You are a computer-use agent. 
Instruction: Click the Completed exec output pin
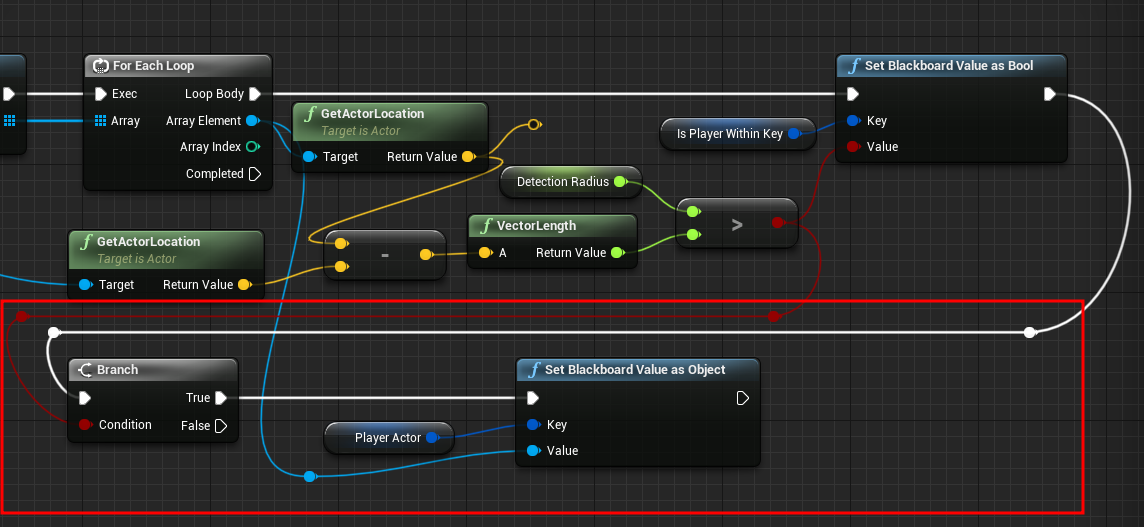pos(255,174)
